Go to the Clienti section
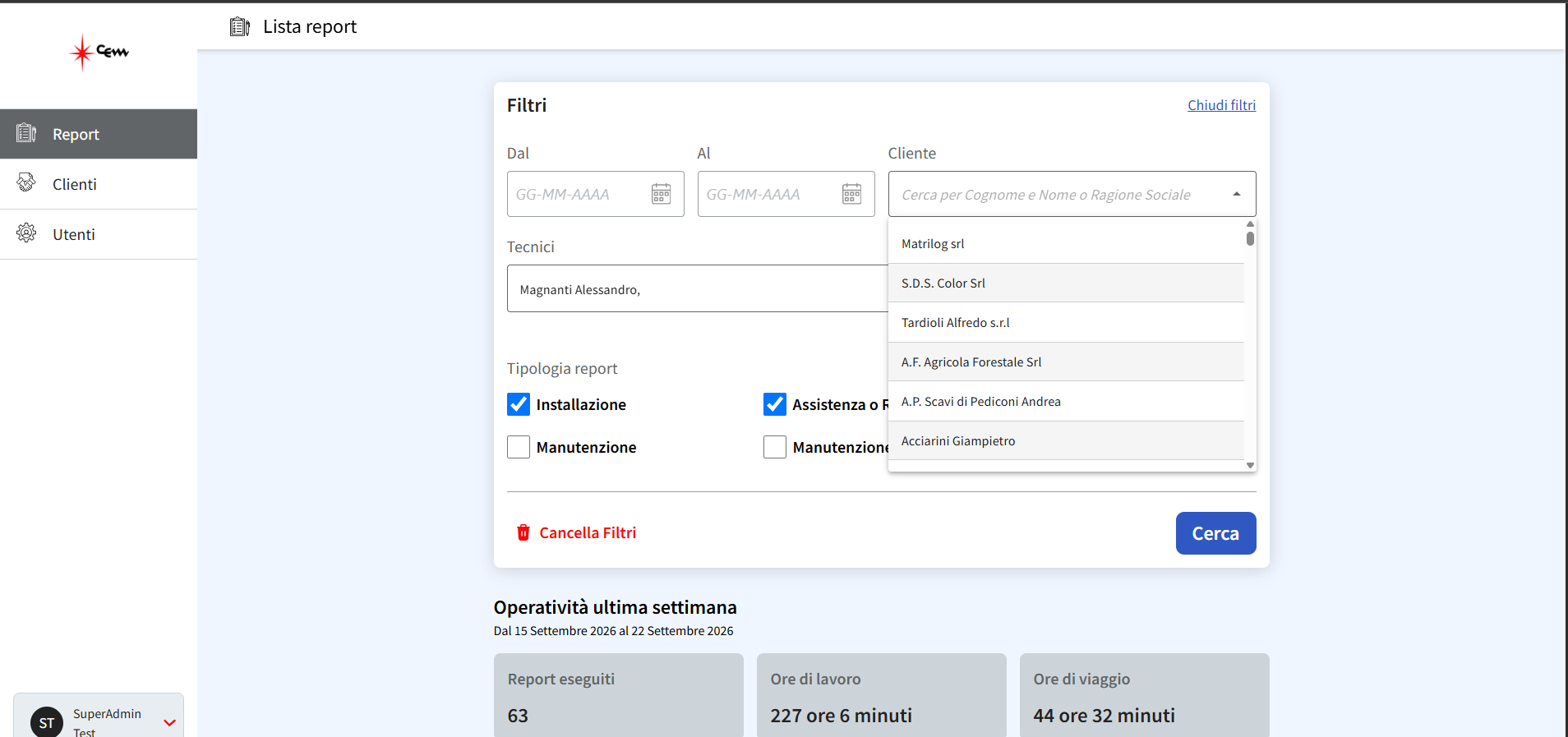The height and width of the screenshot is (737, 1568). coord(99,184)
